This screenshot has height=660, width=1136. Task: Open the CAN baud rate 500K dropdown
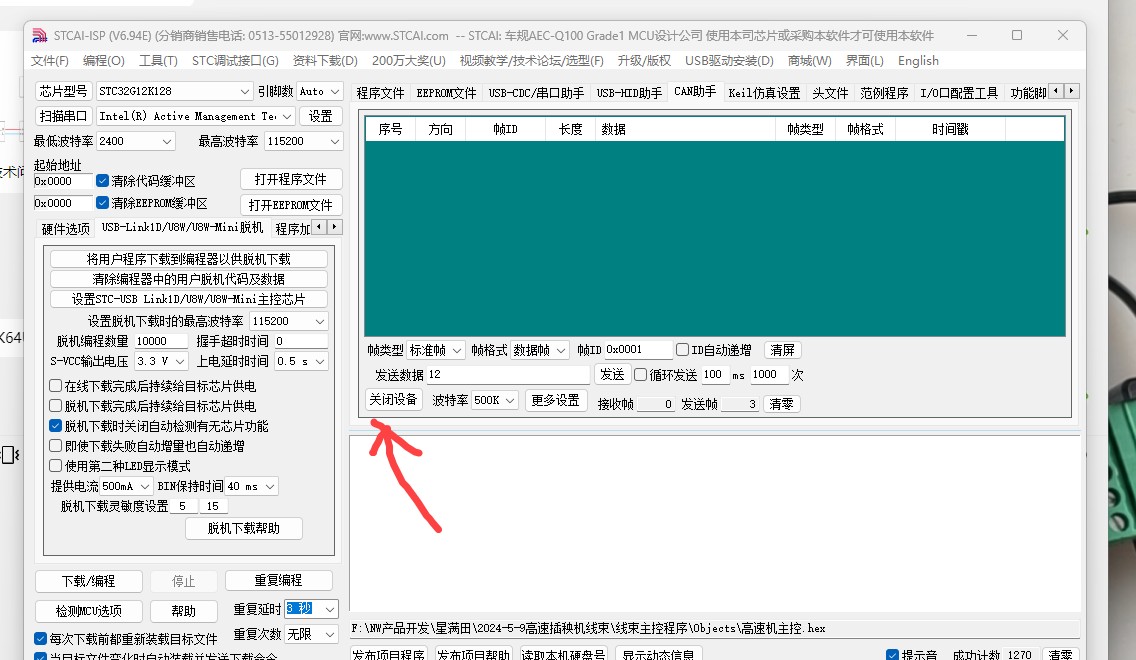click(495, 400)
